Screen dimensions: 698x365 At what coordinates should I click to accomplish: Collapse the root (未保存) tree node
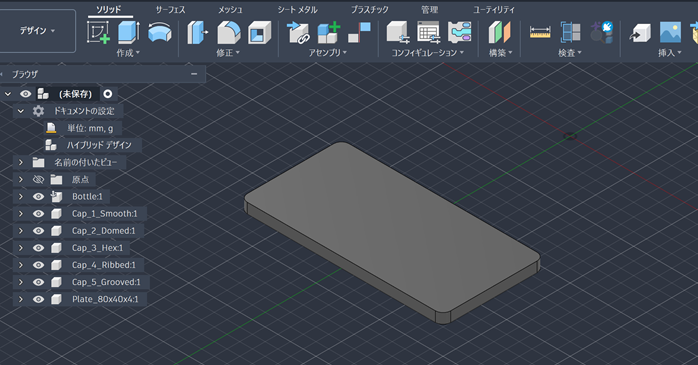point(8,94)
